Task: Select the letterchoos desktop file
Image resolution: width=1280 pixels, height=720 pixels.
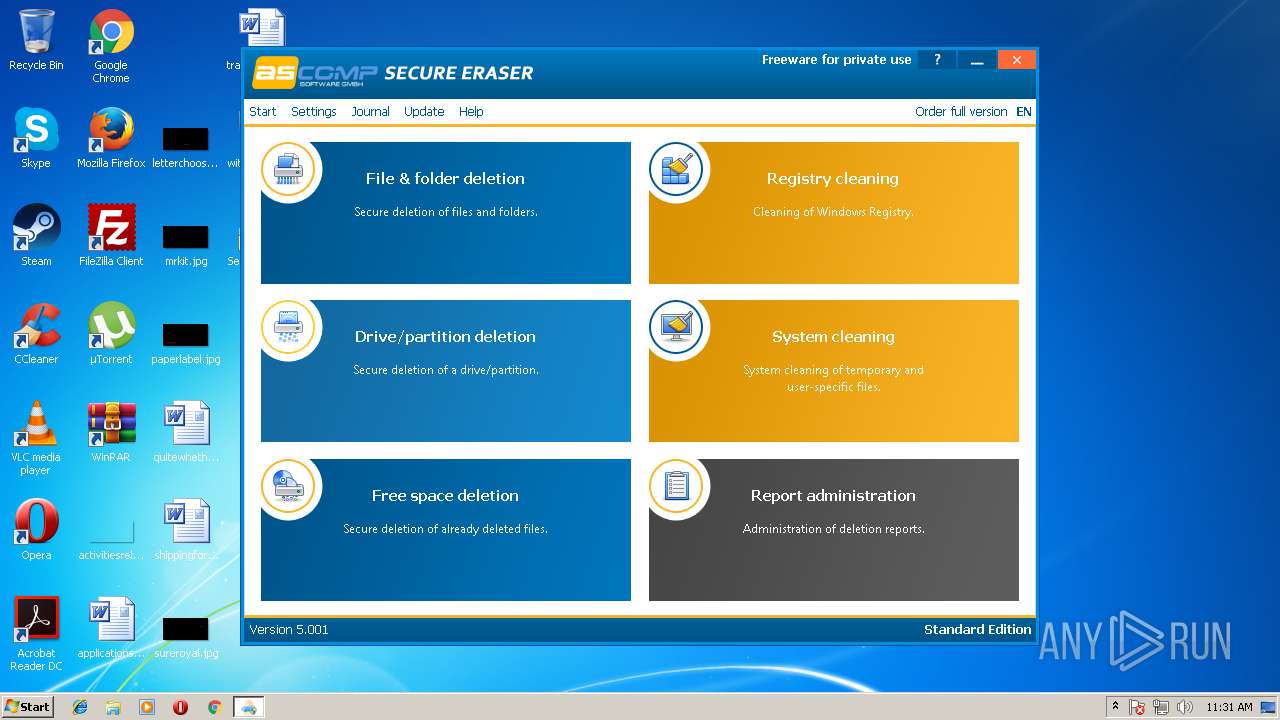Action: tap(186, 148)
